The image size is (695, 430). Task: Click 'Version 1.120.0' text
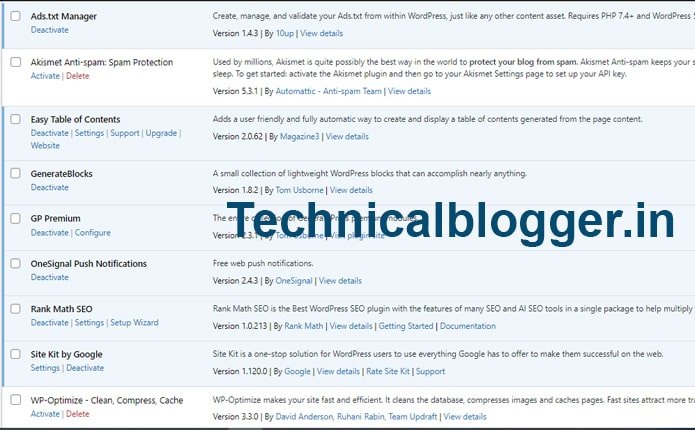tap(240, 371)
